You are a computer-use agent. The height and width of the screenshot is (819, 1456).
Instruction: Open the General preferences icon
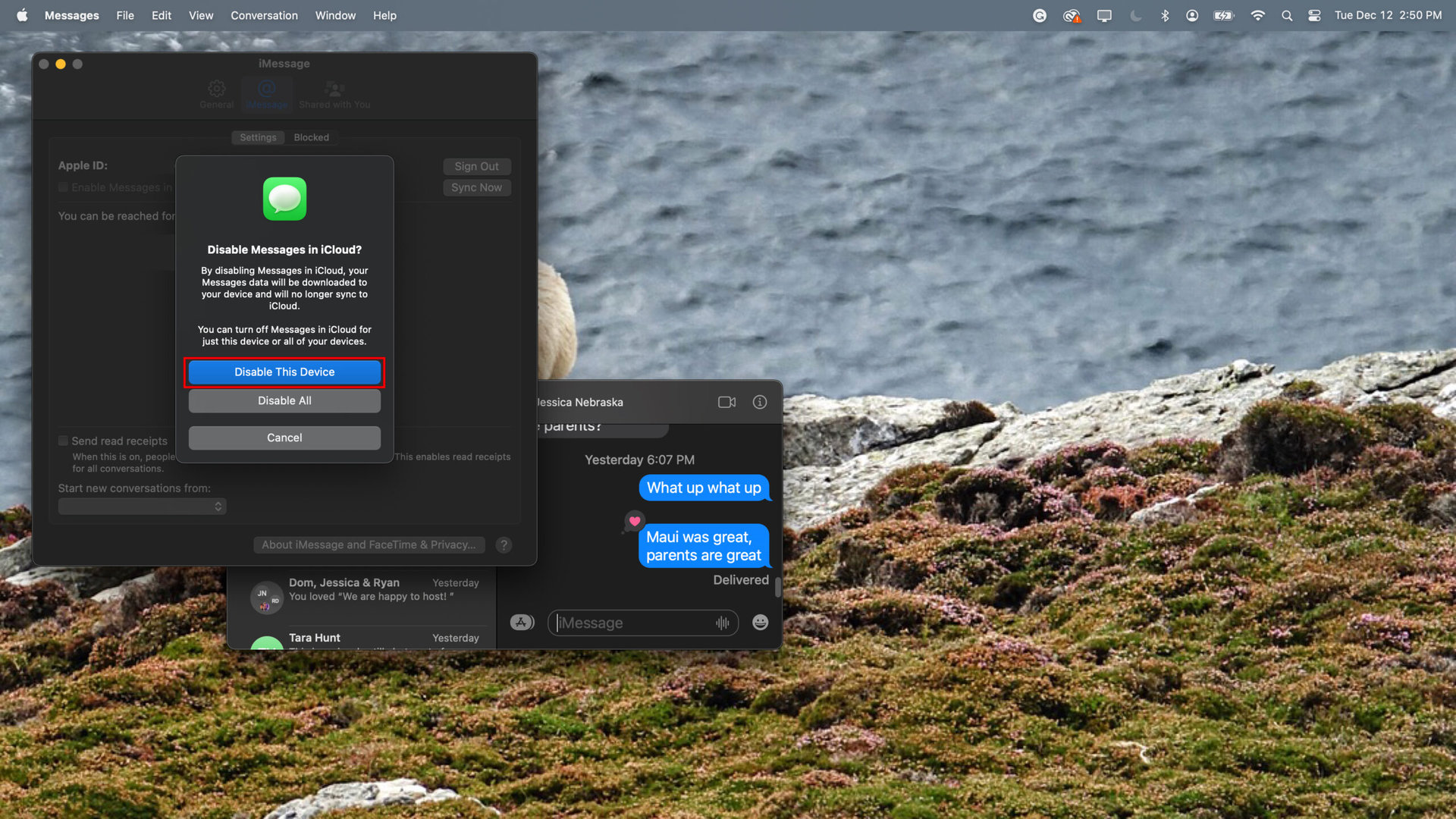point(216,94)
